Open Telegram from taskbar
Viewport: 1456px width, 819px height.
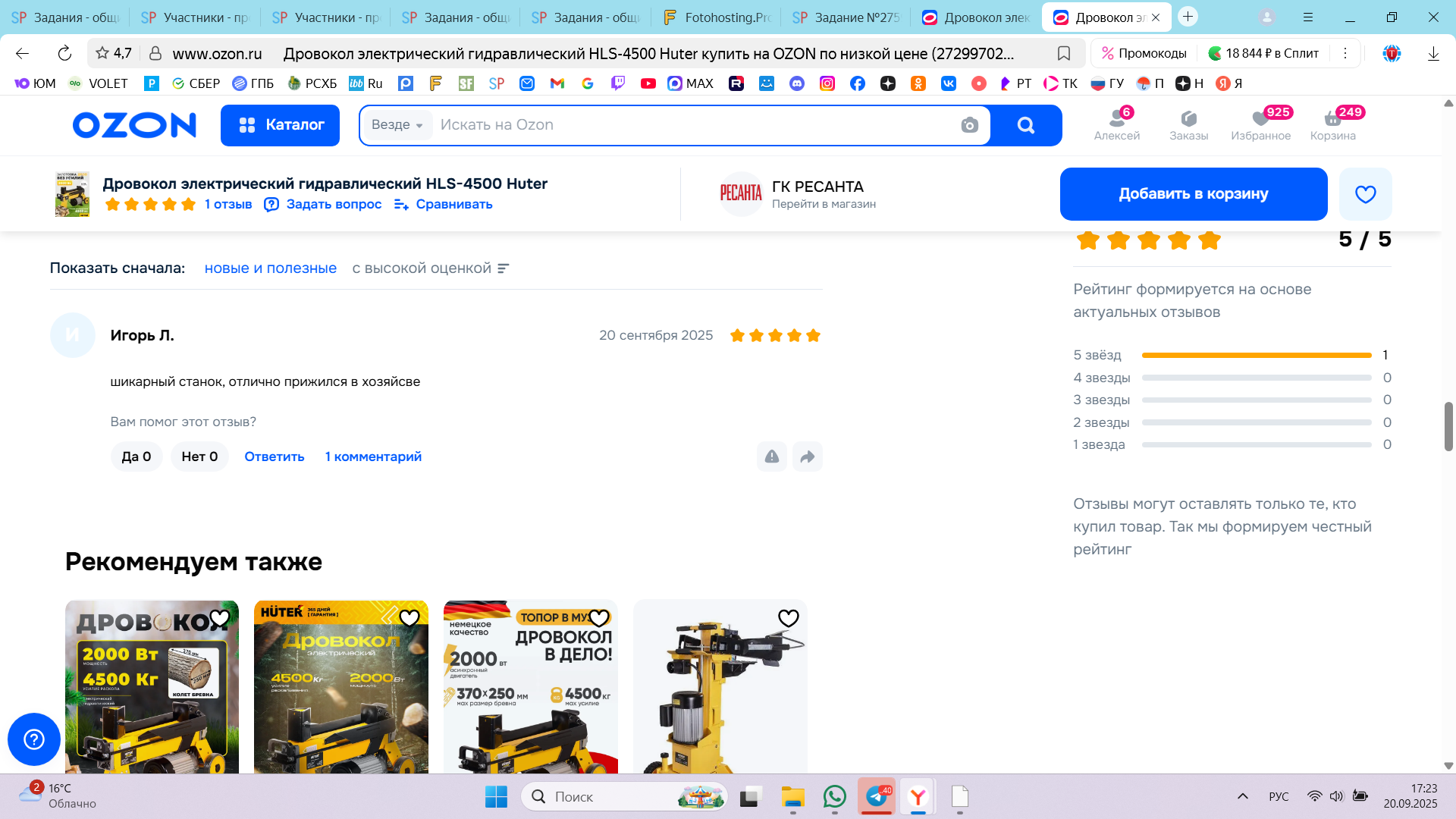(877, 796)
